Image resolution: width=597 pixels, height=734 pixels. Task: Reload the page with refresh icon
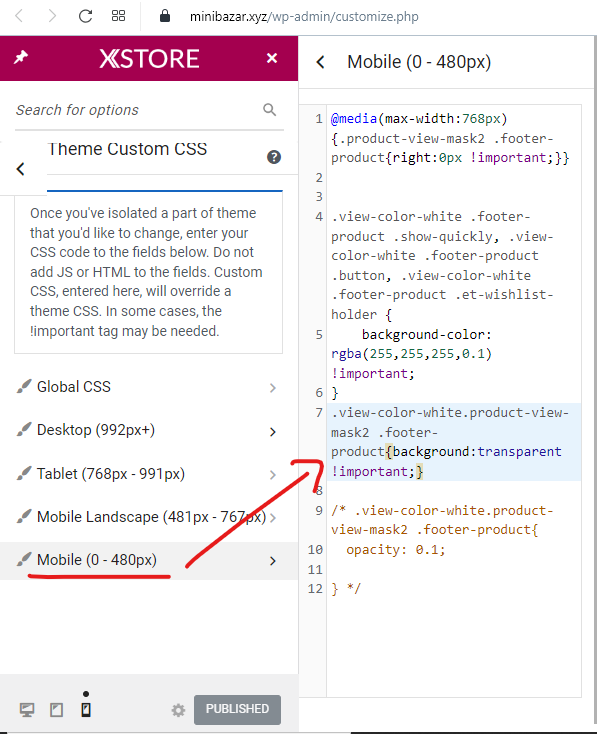(85, 16)
